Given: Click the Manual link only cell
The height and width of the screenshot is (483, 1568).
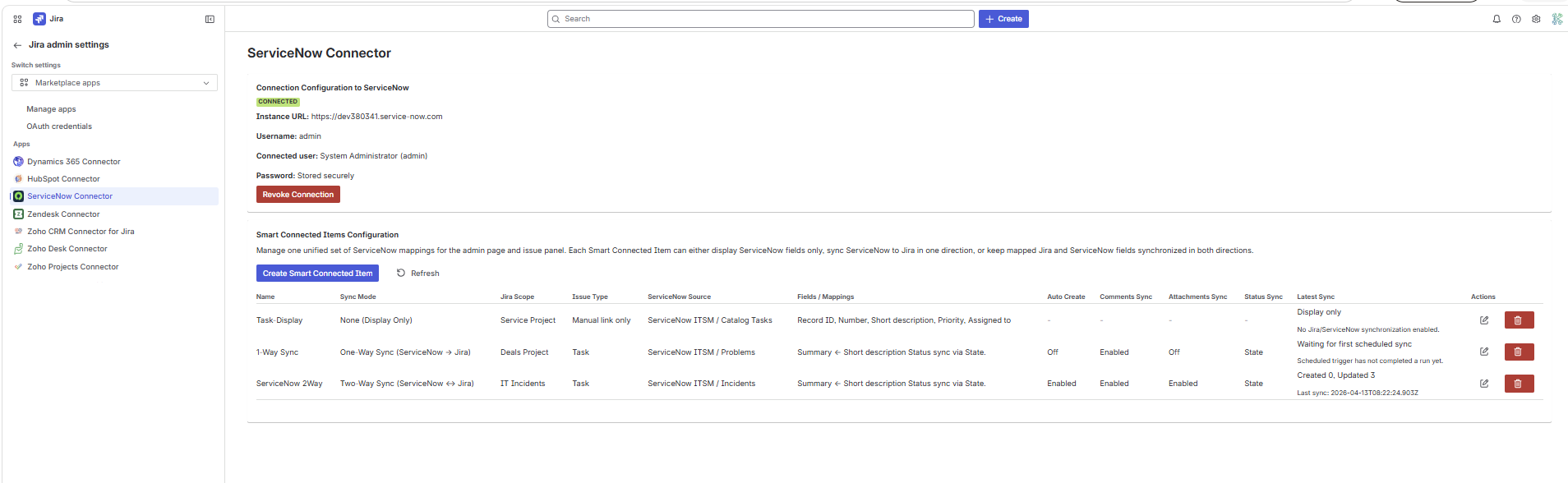Looking at the screenshot, I should [x=602, y=320].
